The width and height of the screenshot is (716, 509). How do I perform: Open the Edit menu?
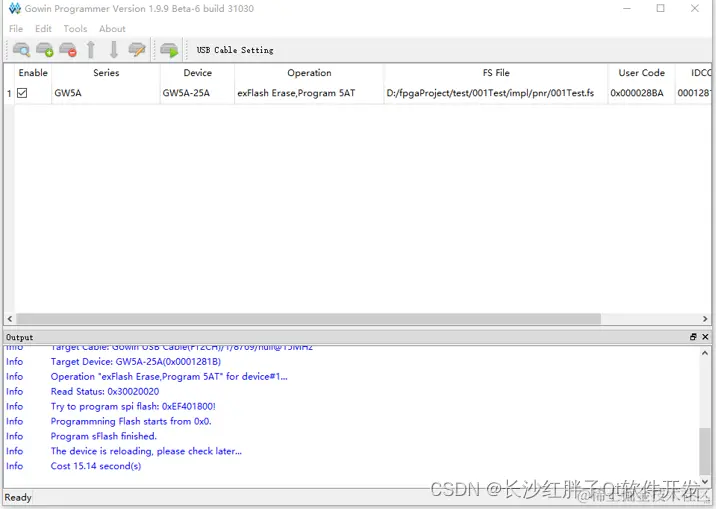click(x=43, y=28)
